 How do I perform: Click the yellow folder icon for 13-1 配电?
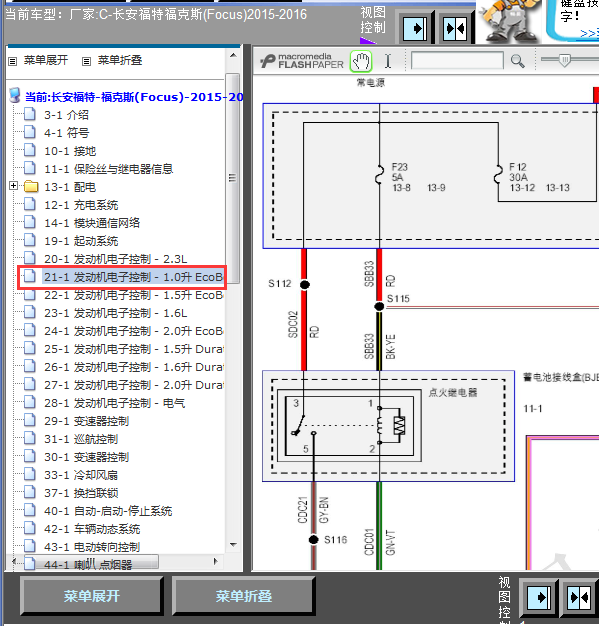click(31, 186)
